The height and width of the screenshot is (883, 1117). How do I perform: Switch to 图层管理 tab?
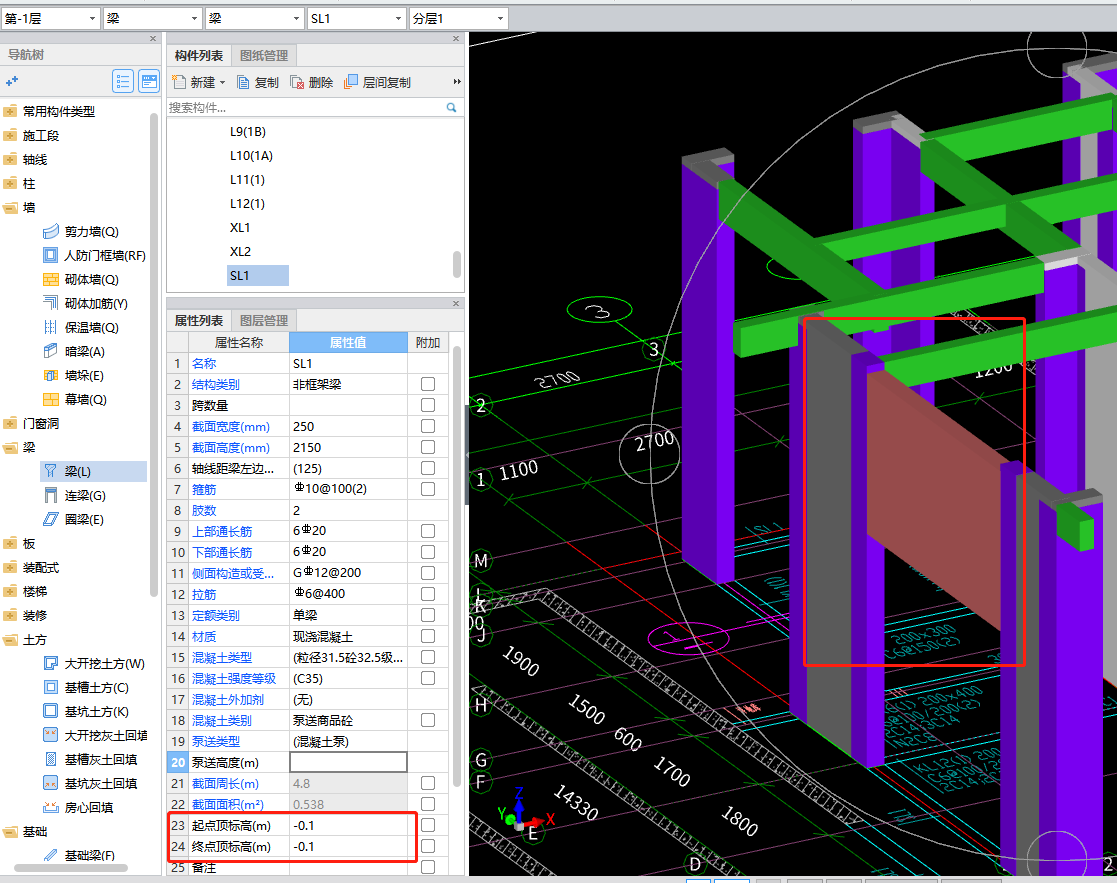264,320
